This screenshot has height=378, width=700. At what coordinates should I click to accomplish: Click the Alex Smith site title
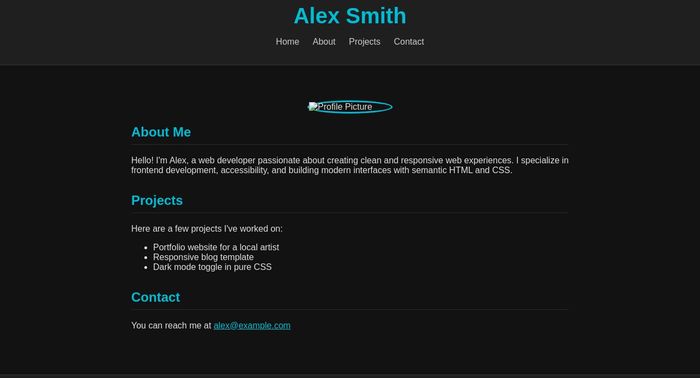click(x=350, y=16)
